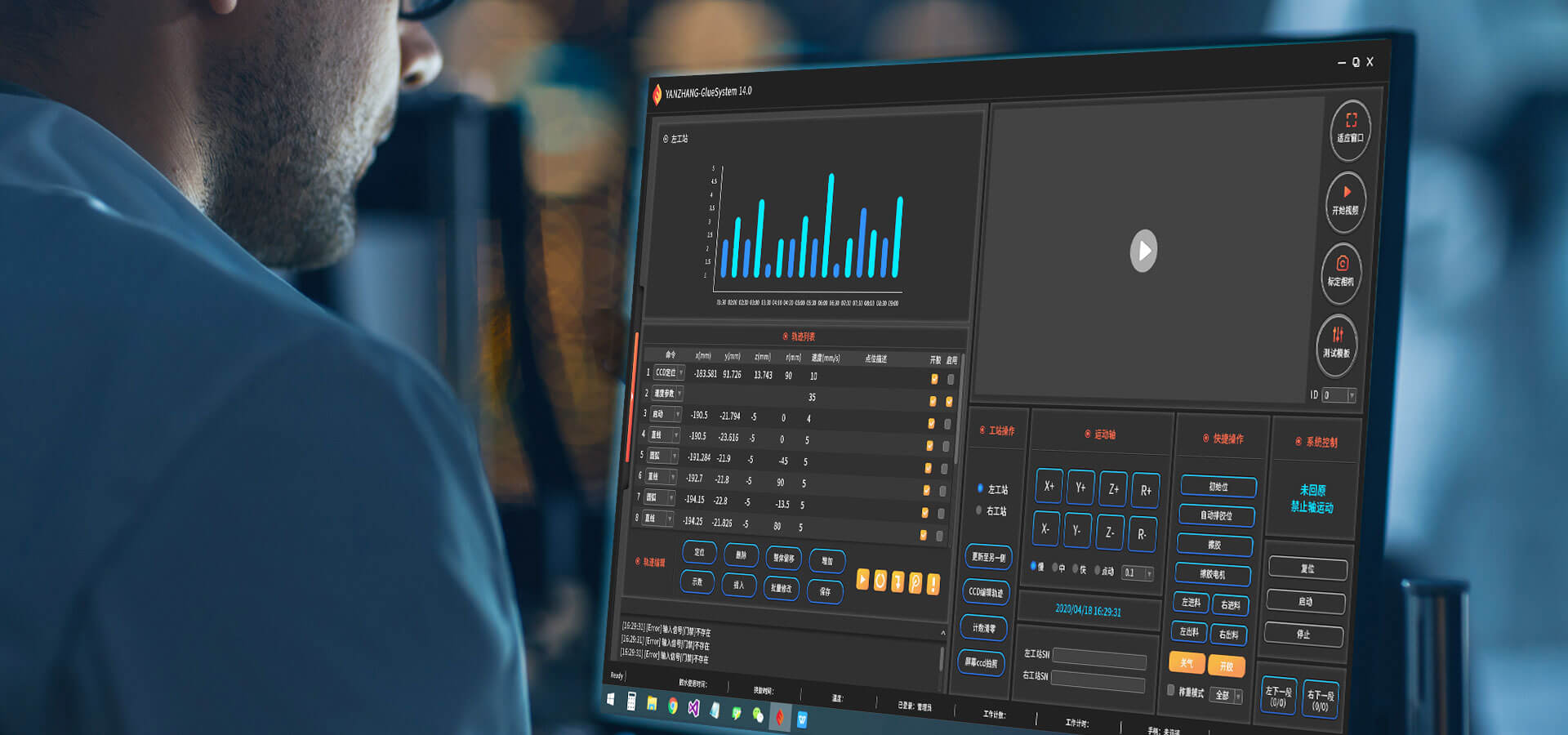Click the 2020/04/18 16:29:31 timestamp
This screenshot has height=735, width=1568.
tap(1088, 610)
